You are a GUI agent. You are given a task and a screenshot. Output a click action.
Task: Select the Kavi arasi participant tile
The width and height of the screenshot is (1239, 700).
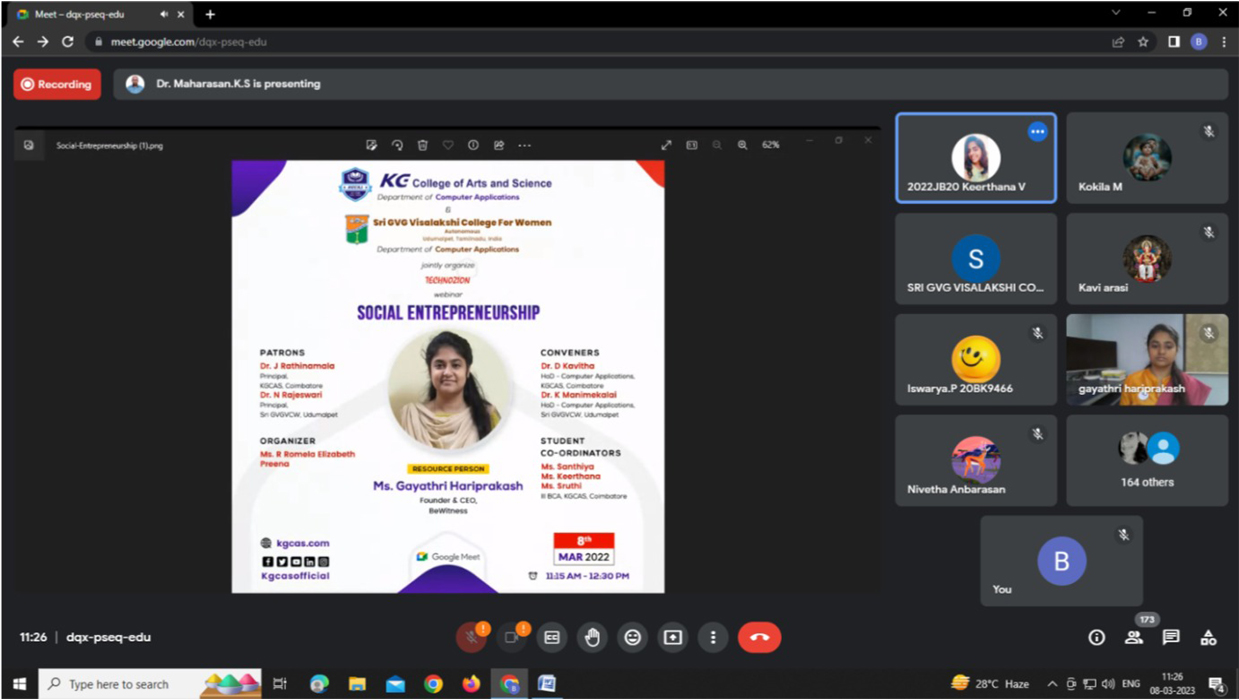tap(1147, 259)
